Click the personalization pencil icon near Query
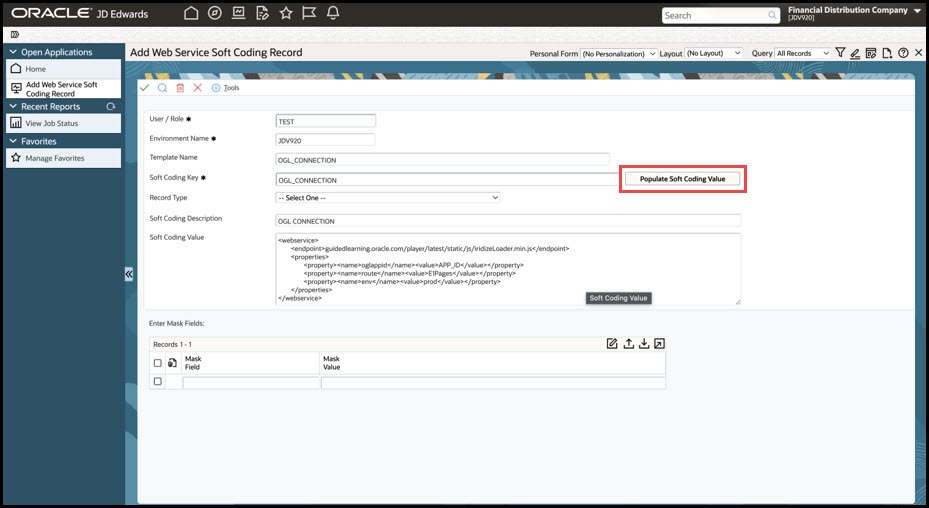The image size is (929, 508). click(855, 53)
